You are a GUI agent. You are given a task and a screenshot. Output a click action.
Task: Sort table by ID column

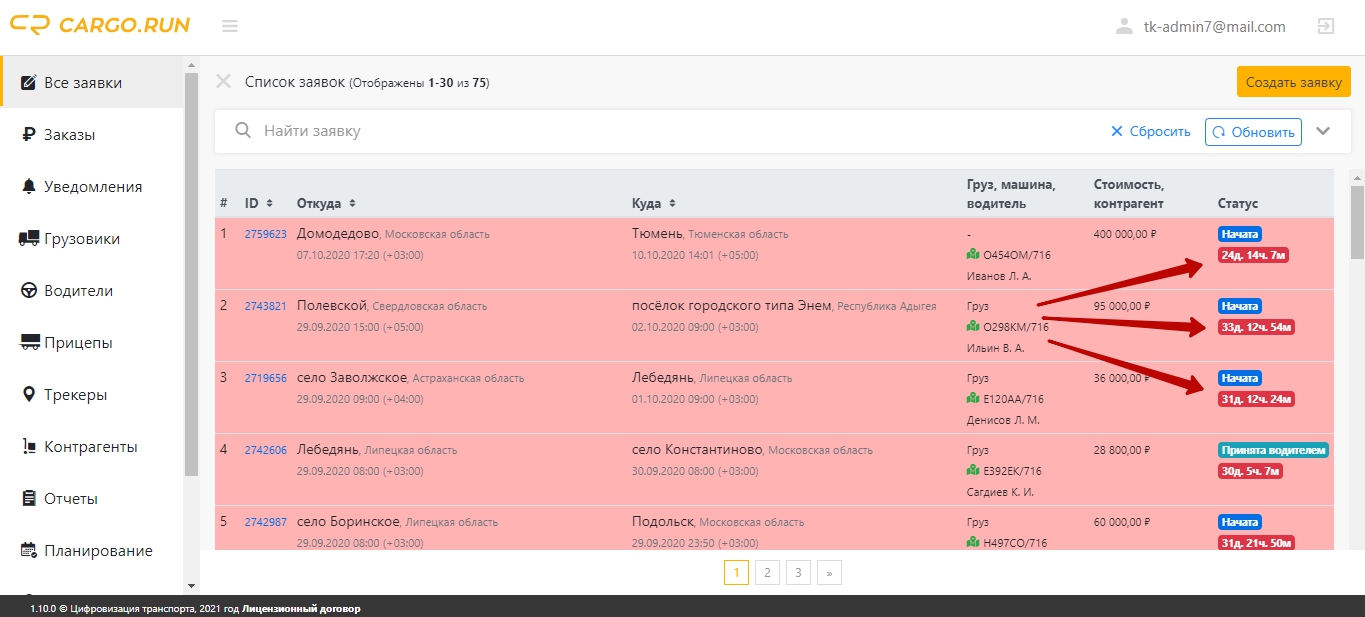pyautogui.click(x=259, y=203)
